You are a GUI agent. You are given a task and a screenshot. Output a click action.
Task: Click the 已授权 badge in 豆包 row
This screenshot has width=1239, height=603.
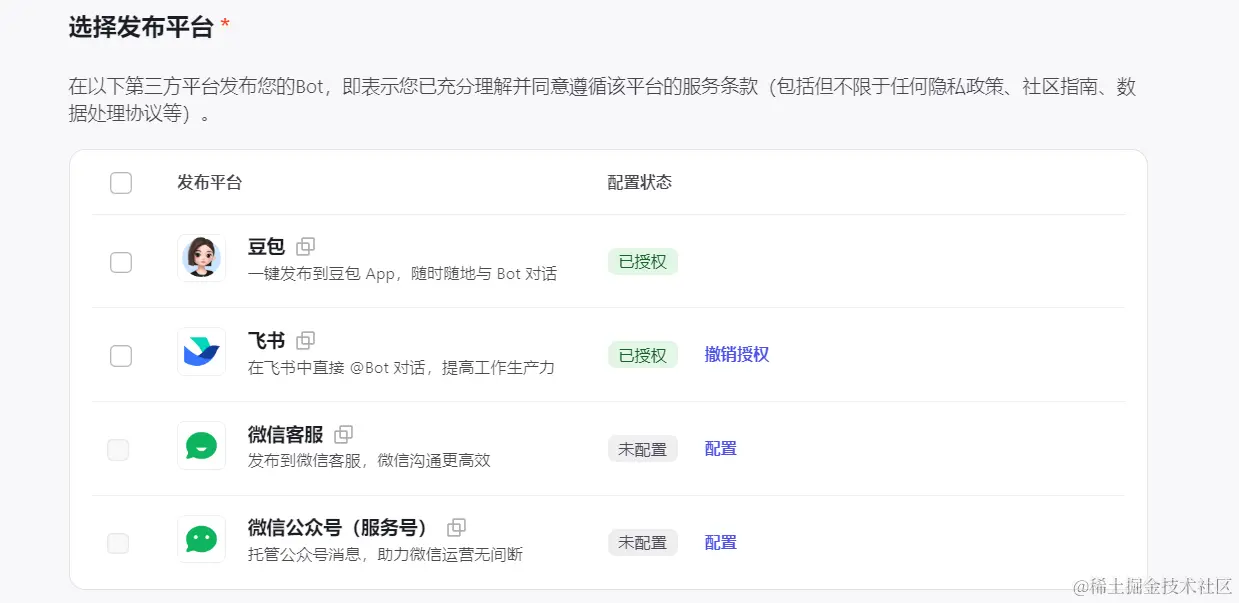[643, 262]
